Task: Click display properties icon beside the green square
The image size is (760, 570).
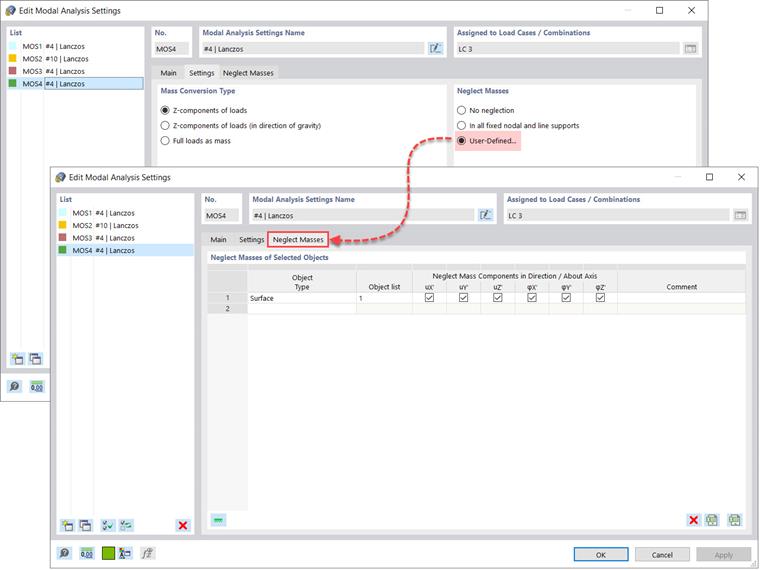Action: pyautogui.click(x=125, y=553)
